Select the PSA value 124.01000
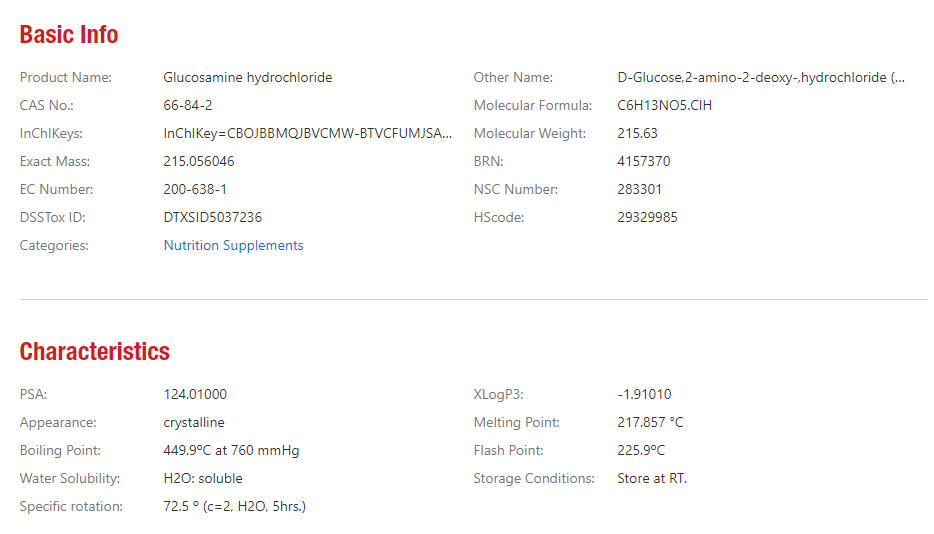The width and height of the screenshot is (934, 534). 195,395
